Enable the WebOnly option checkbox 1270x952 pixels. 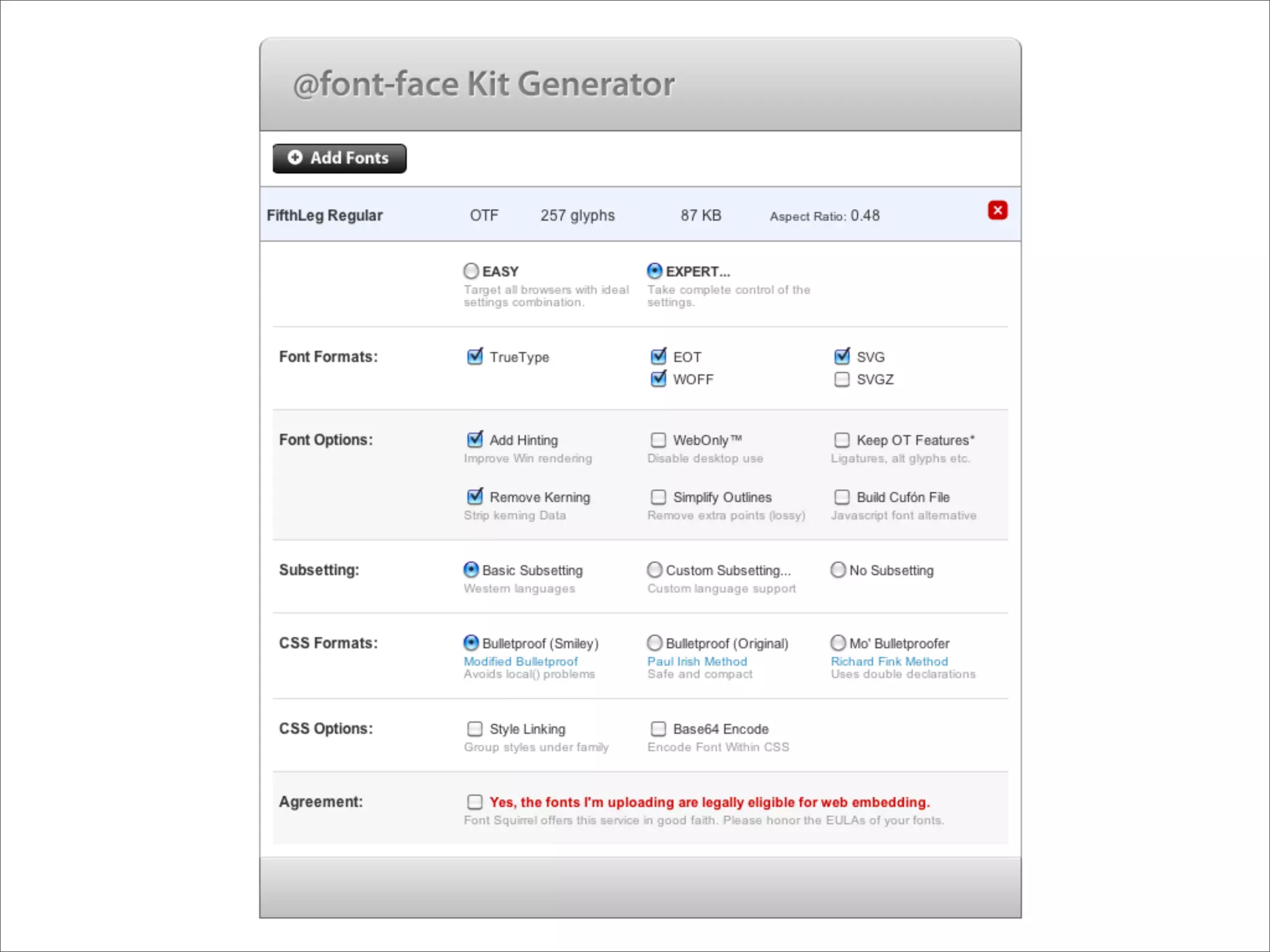tap(659, 439)
